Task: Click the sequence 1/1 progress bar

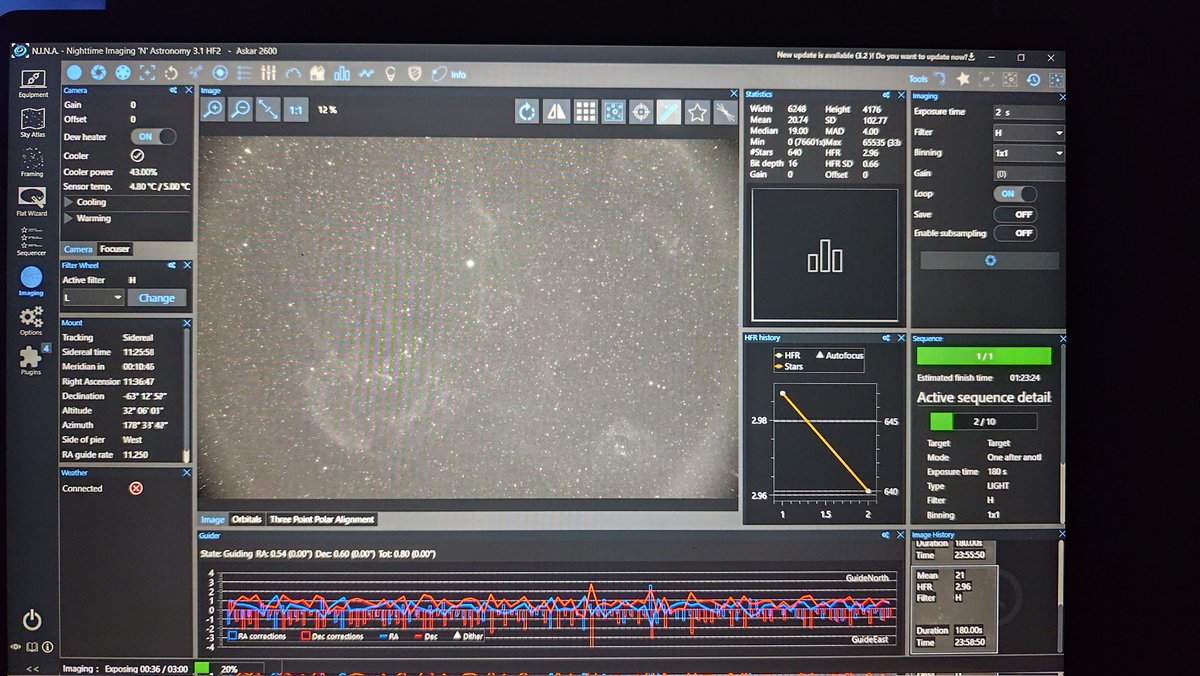Action: click(984, 356)
